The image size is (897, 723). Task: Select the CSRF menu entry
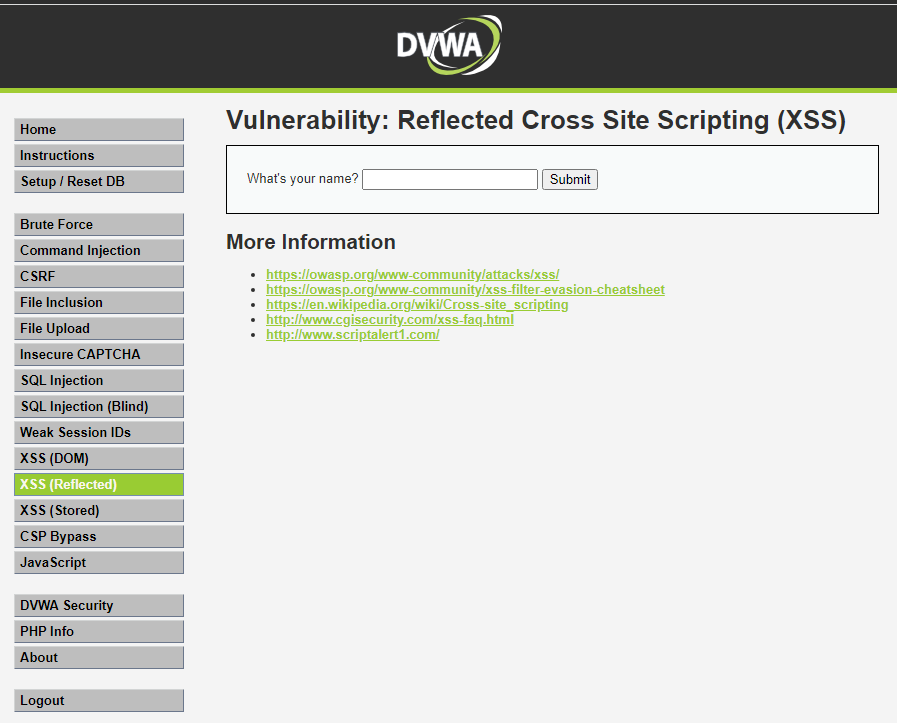(99, 276)
